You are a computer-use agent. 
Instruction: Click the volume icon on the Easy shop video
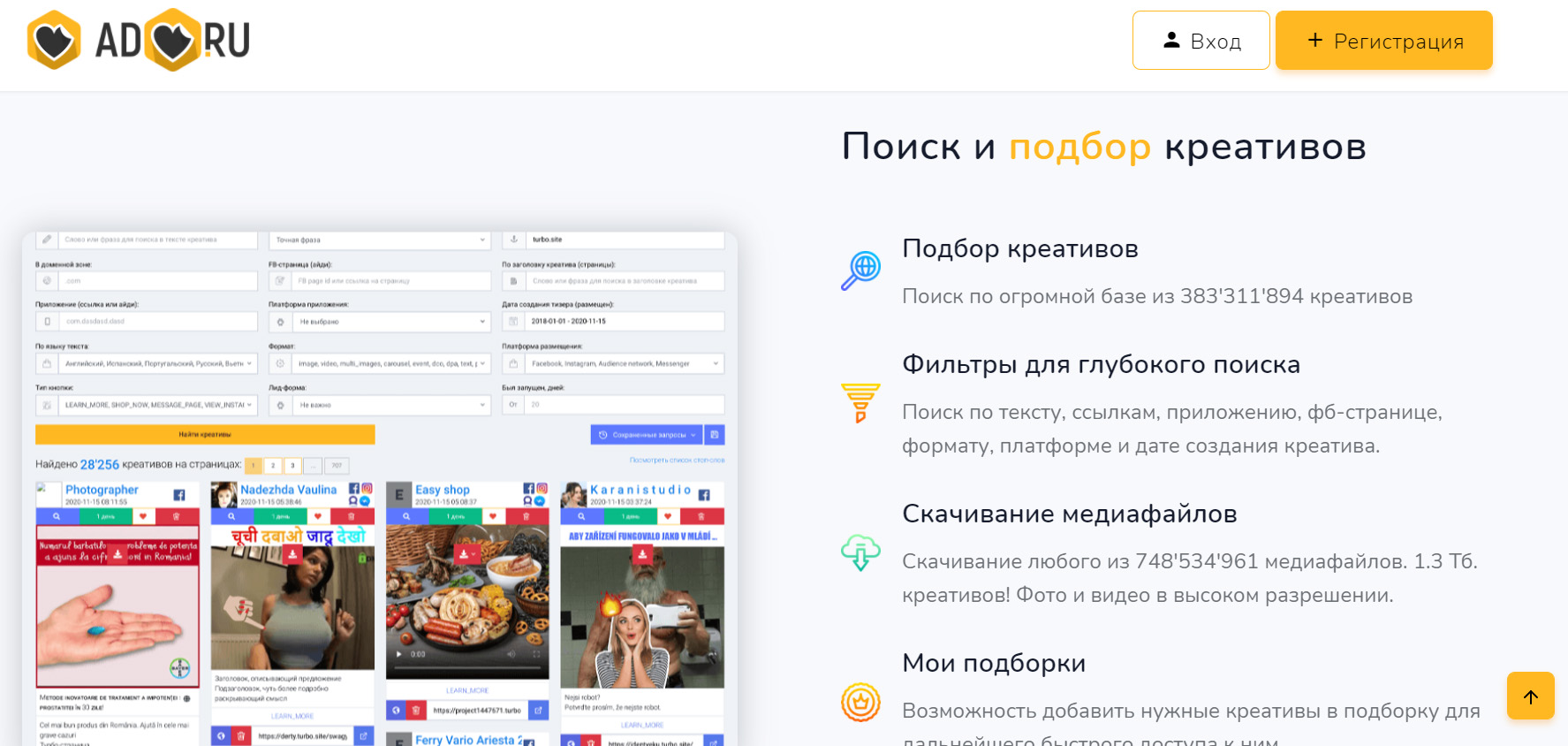click(x=511, y=654)
